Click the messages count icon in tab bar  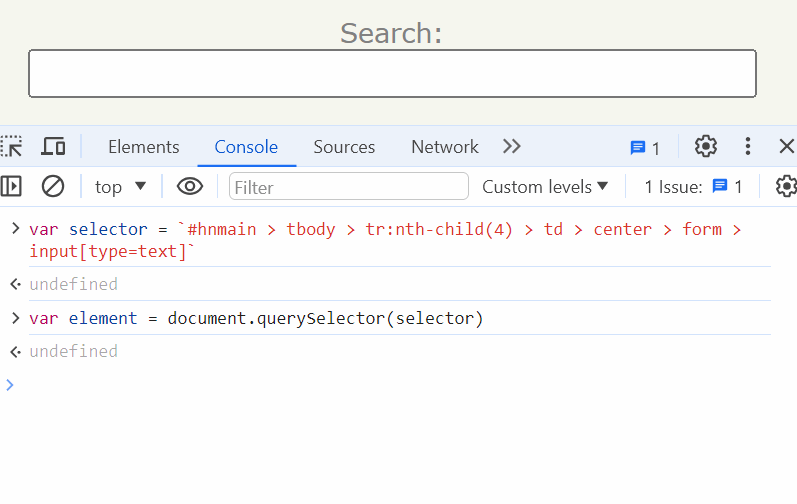(645, 148)
